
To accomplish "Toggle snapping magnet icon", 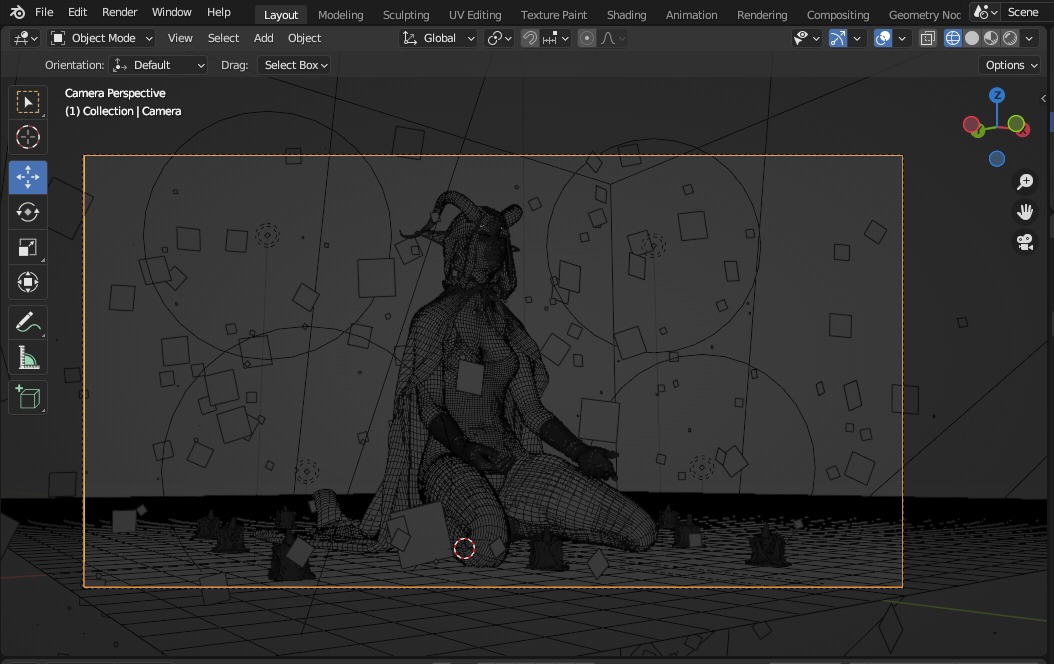I will (530, 38).
